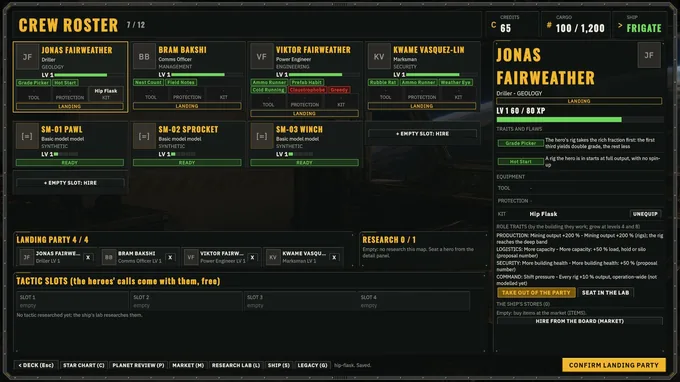Open Research Lab (L)
This screenshot has width=680, height=382.
[235, 365]
